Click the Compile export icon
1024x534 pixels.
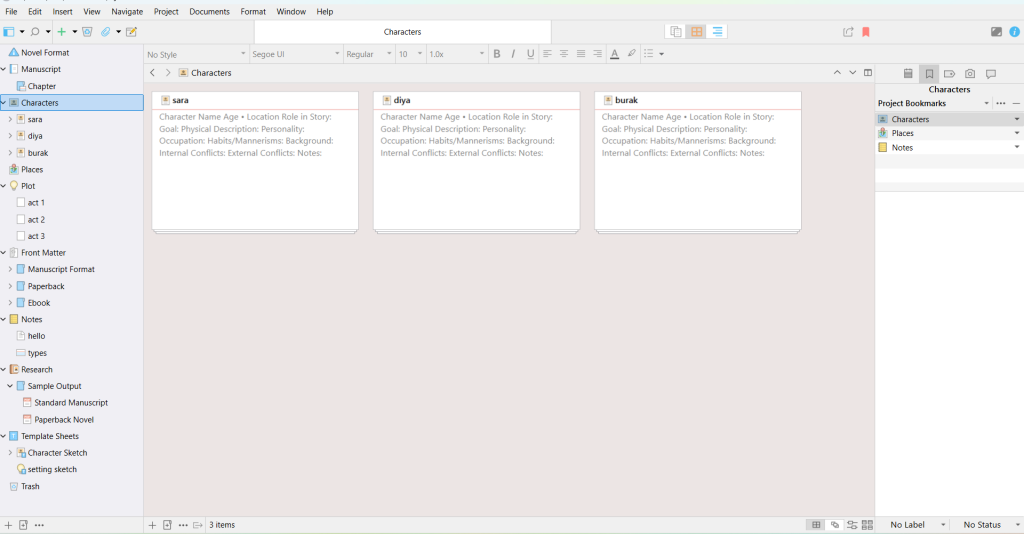(x=848, y=32)
